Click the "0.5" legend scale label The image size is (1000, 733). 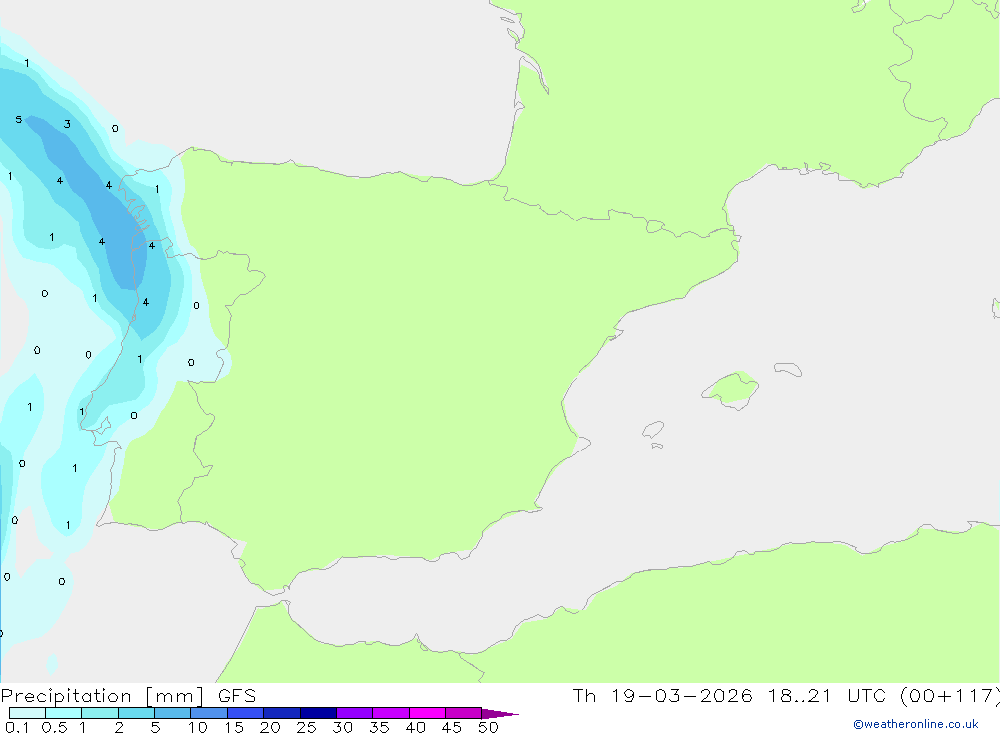point(54,727)
